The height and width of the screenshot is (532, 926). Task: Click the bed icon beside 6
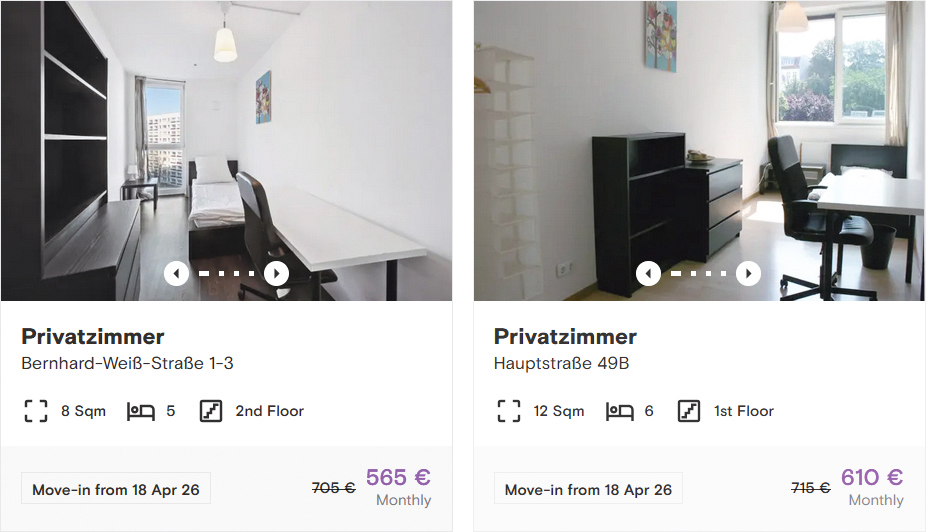619,411
